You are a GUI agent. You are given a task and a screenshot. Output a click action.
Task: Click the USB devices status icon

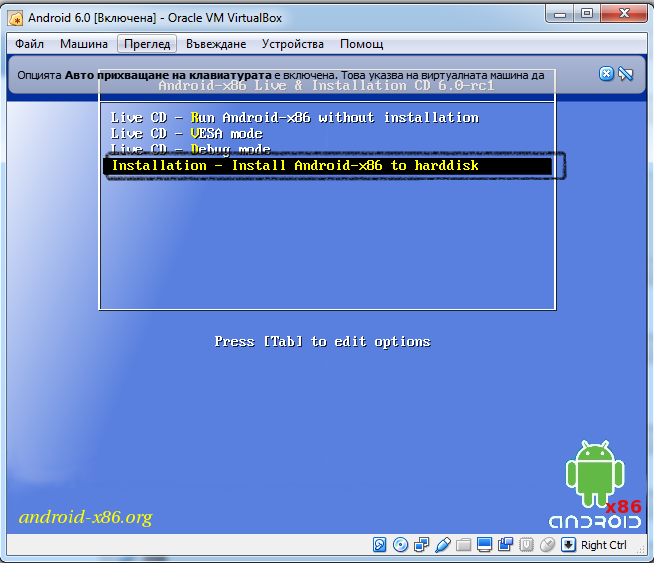tap(443, 545)
